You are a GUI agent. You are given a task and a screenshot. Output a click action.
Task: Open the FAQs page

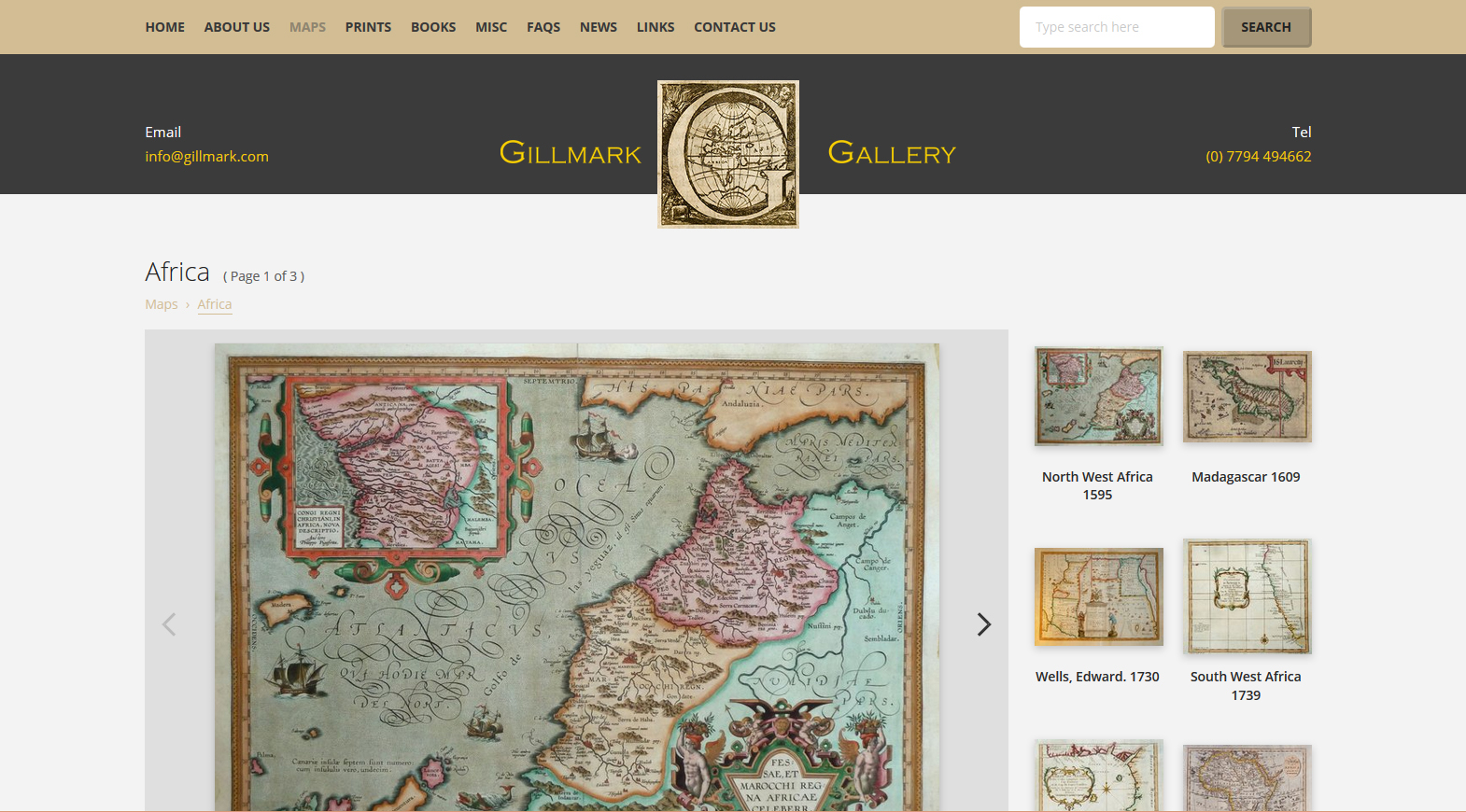543,27
